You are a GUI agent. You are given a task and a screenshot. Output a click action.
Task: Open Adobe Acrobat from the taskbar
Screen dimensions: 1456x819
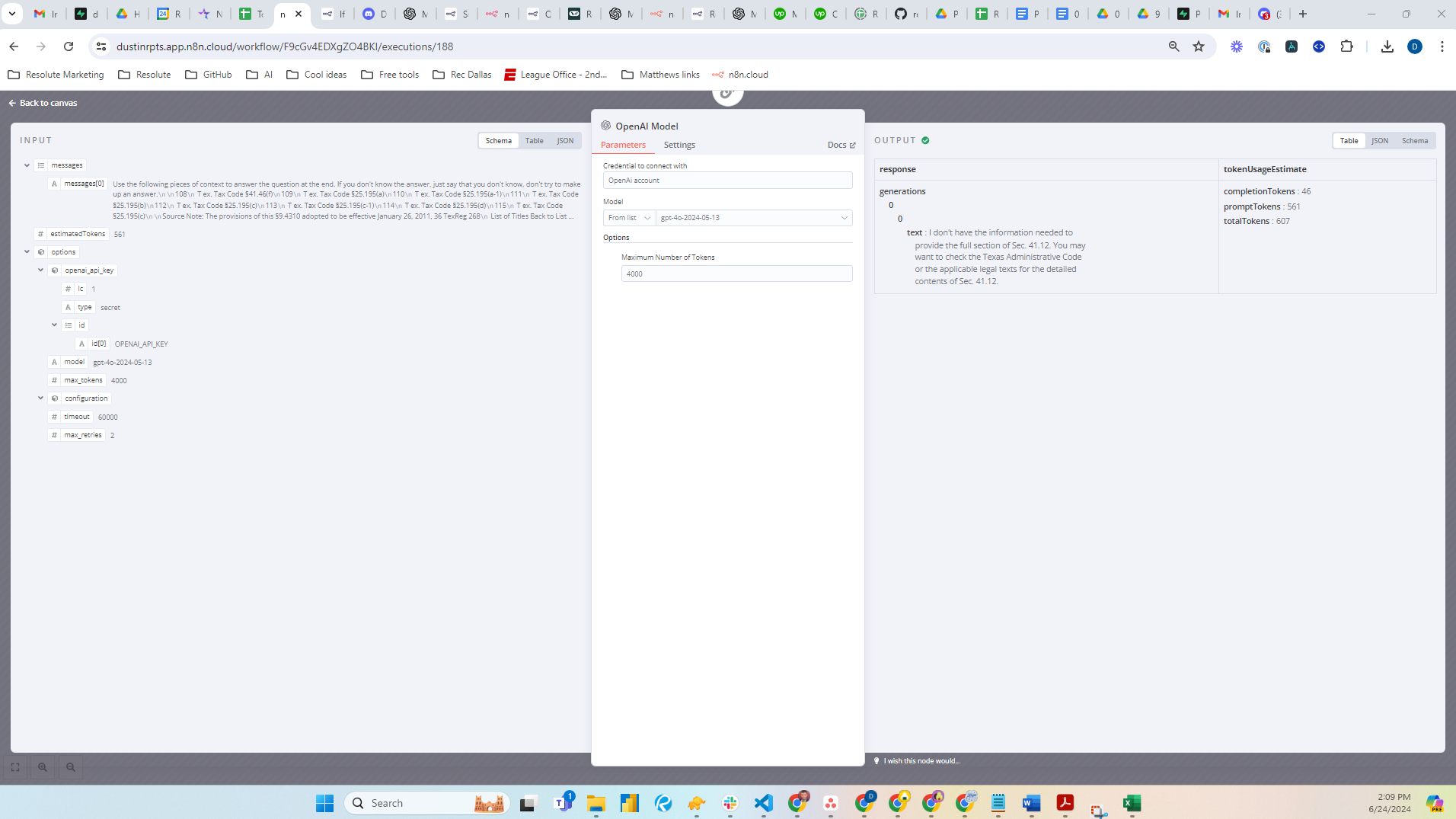click(1065, 803)
